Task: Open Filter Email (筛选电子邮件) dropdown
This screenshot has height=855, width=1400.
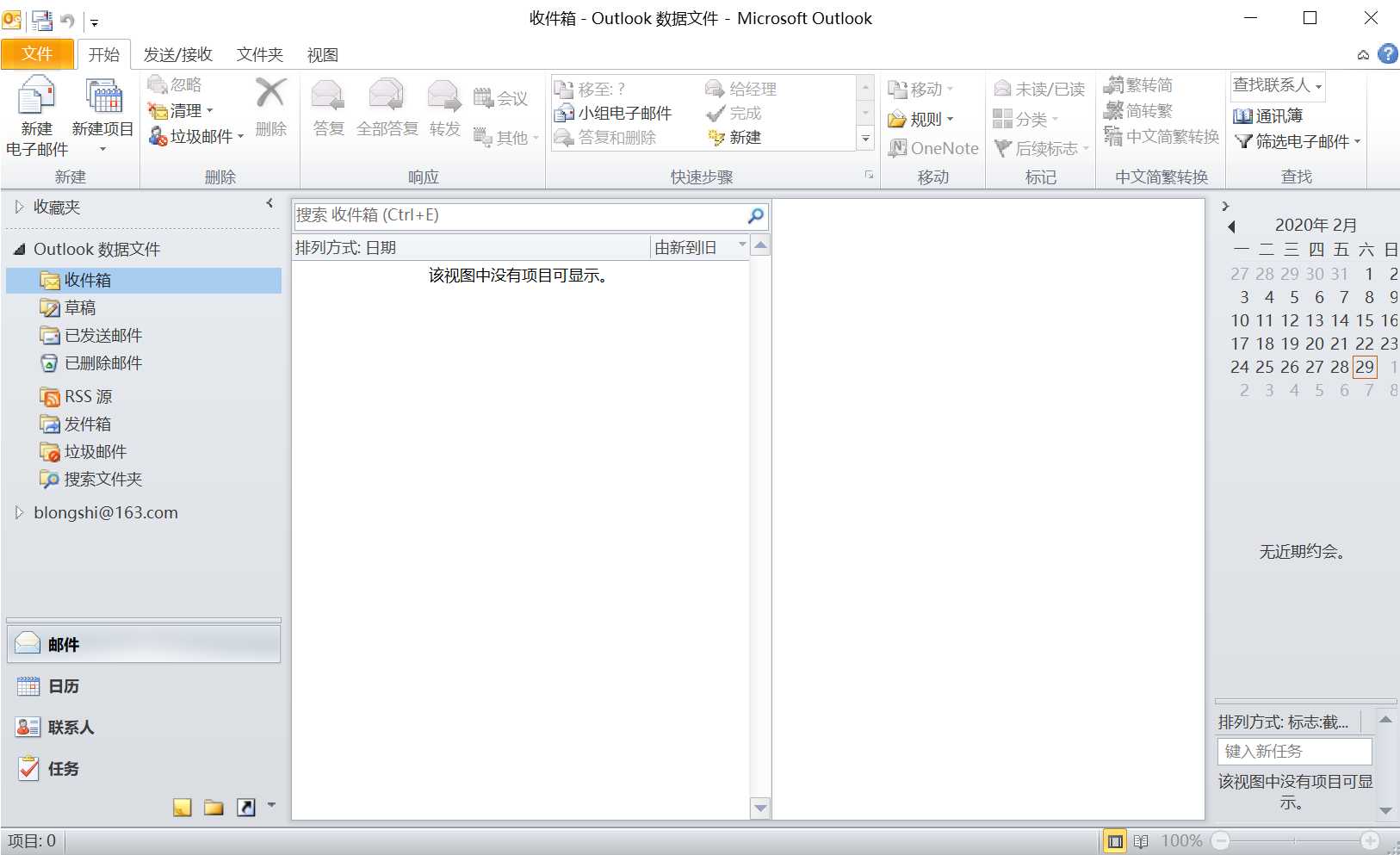Action: coord(1298,141)
